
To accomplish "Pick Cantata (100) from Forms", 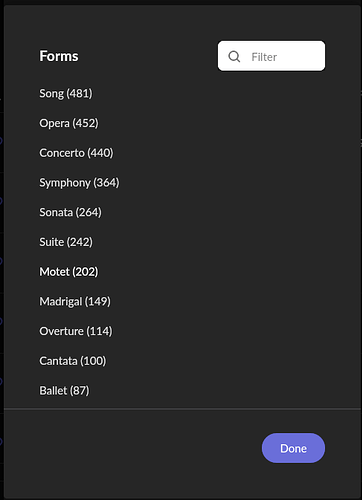I will 73,361.
